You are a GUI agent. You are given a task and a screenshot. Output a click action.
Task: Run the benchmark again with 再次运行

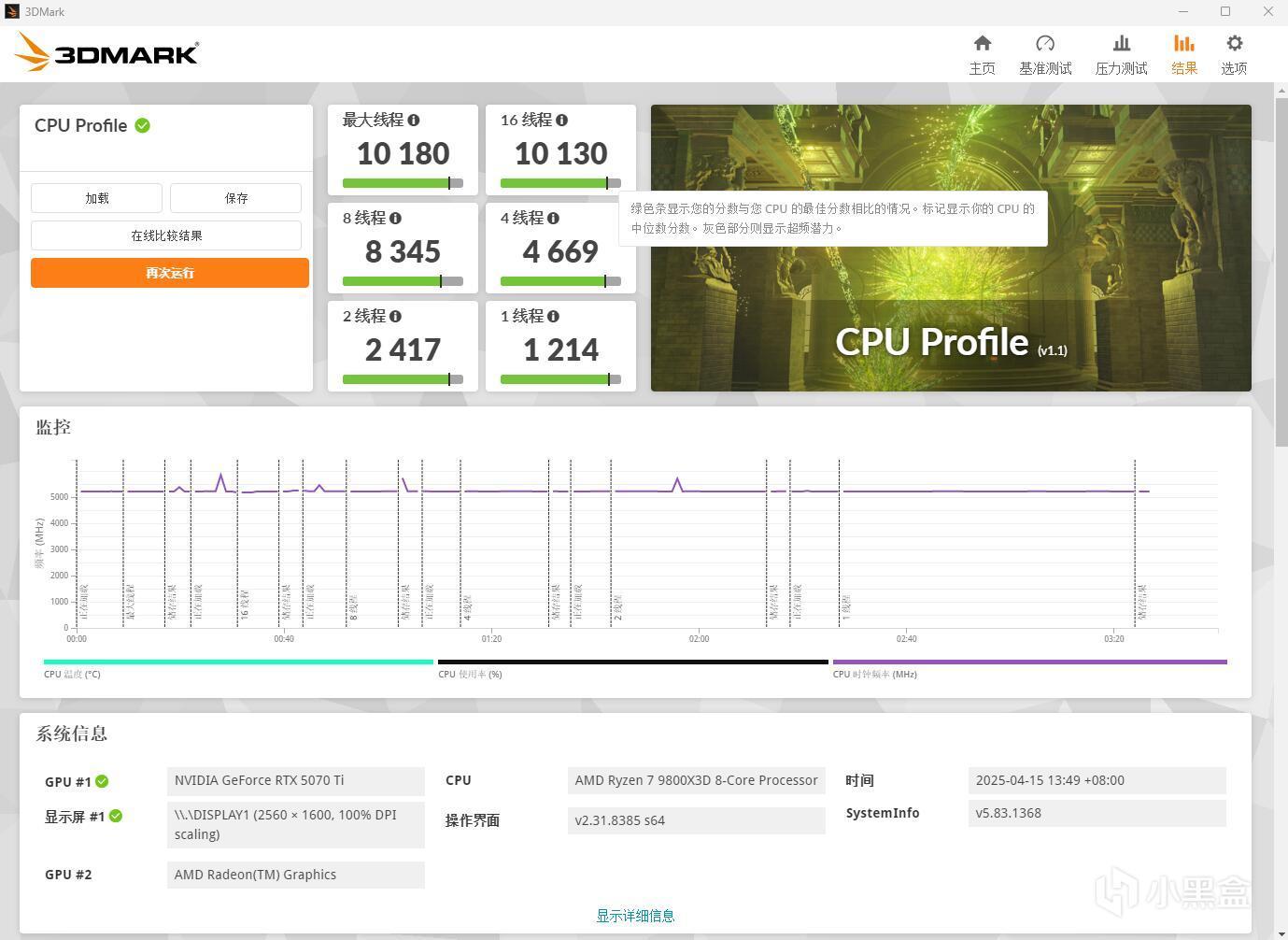click(x=170, y=273)
